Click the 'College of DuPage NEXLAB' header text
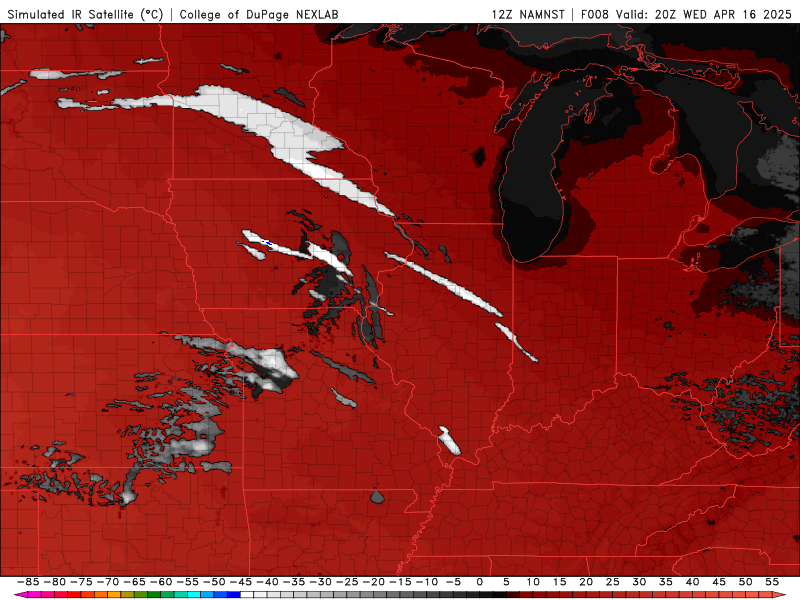The image size is (800, 600). pyautogui.click(x=259, y=14)
